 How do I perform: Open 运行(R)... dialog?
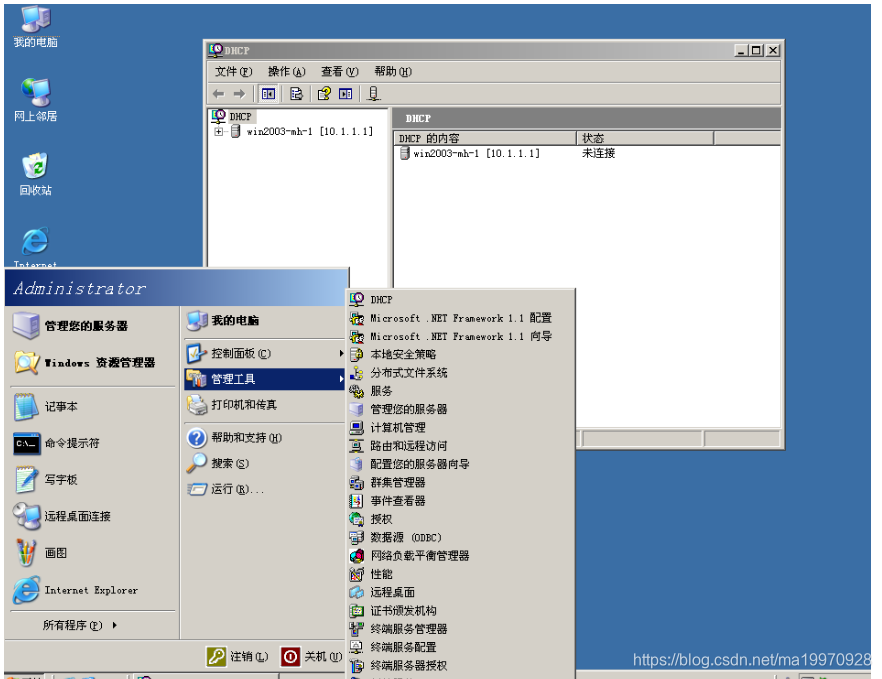[x=264, y=489]
